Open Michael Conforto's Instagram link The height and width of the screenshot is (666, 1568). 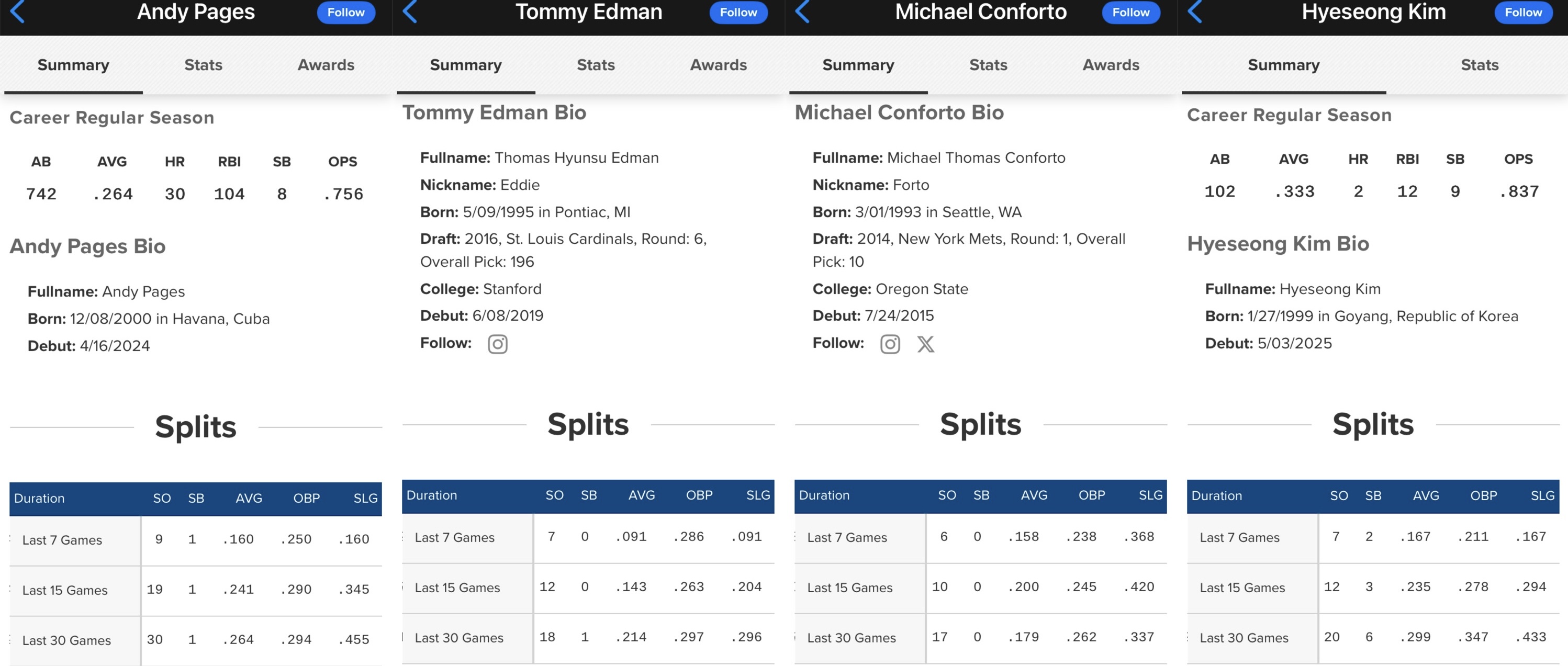tap(890, 344)
